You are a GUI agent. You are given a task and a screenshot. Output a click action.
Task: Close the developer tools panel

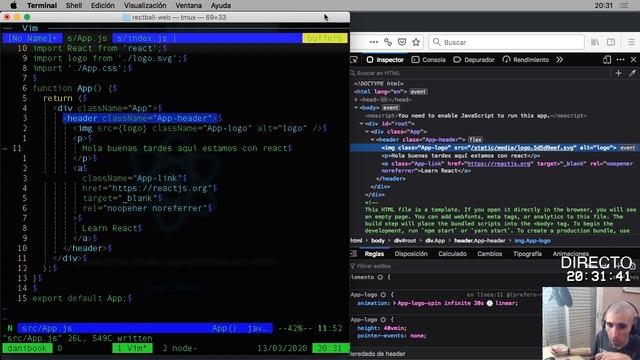point(633,60)
